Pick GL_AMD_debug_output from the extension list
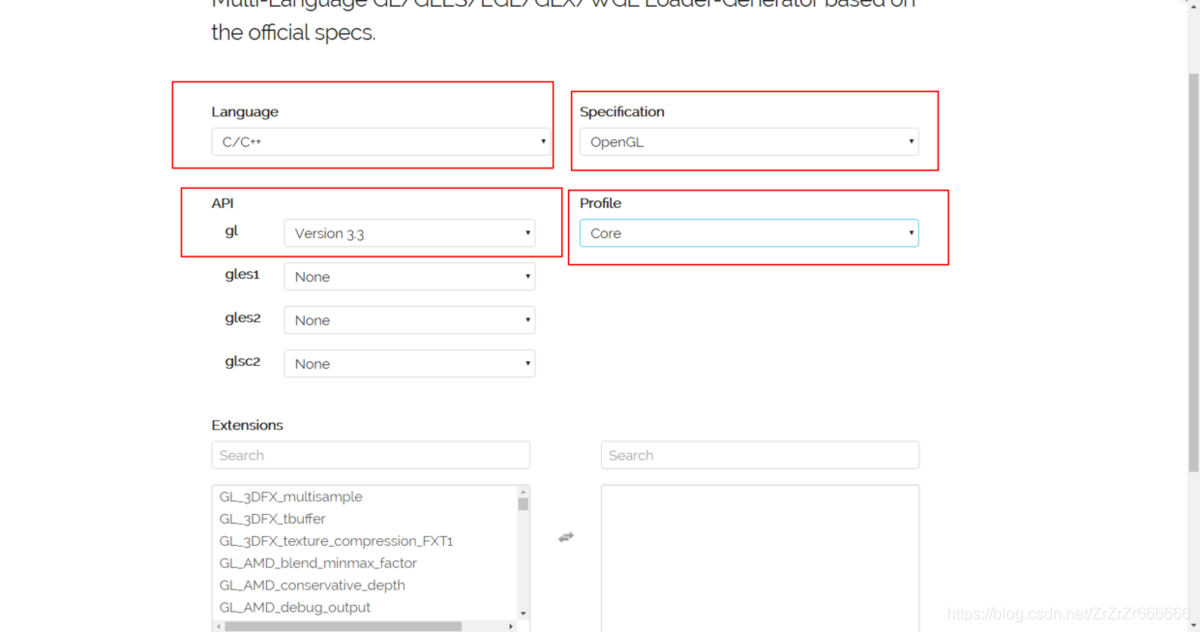This screenshot has width=1200, height=632. coord(295,607)
